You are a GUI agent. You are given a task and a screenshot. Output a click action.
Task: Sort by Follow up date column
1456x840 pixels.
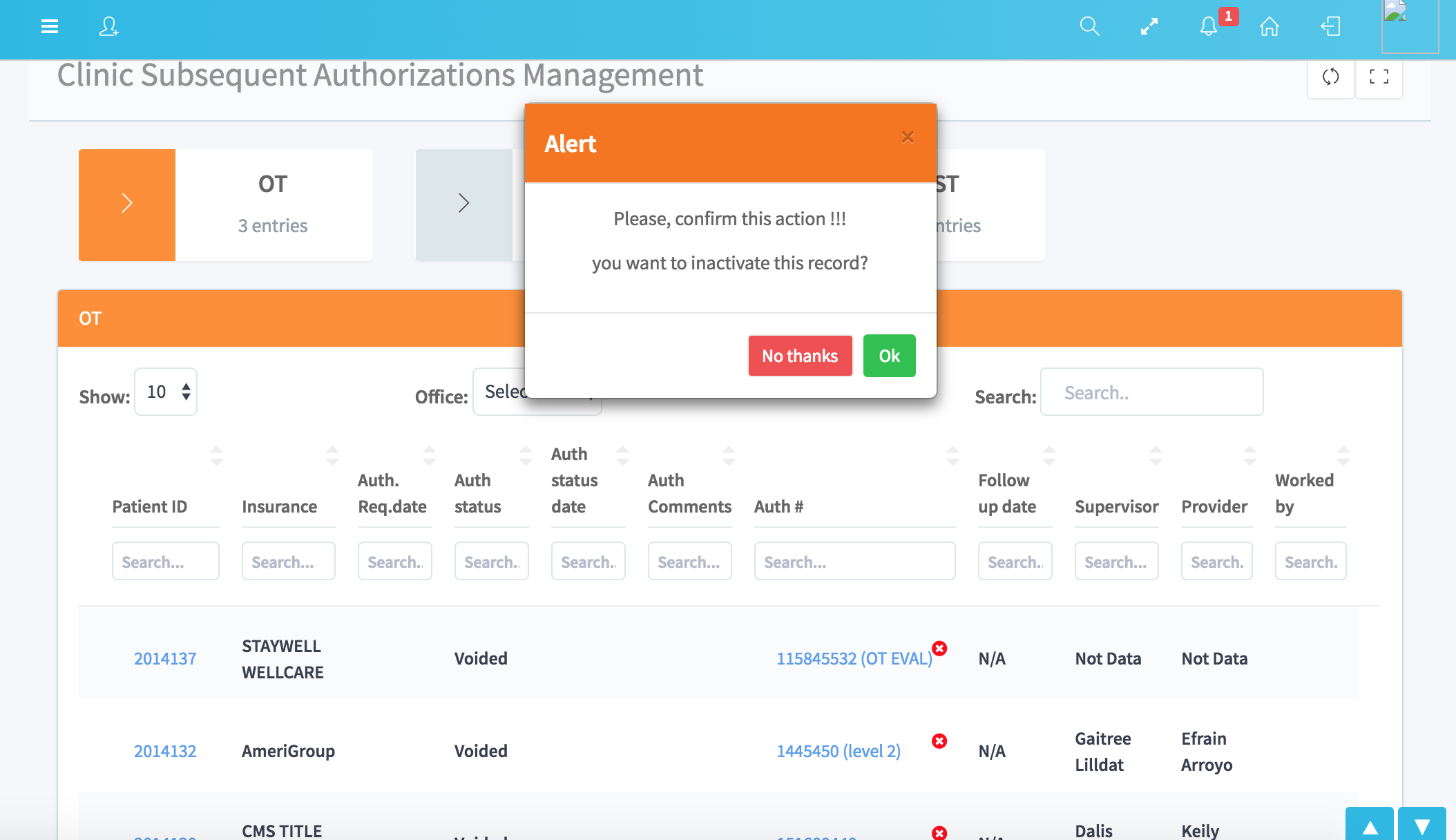tap(1049, 455)
